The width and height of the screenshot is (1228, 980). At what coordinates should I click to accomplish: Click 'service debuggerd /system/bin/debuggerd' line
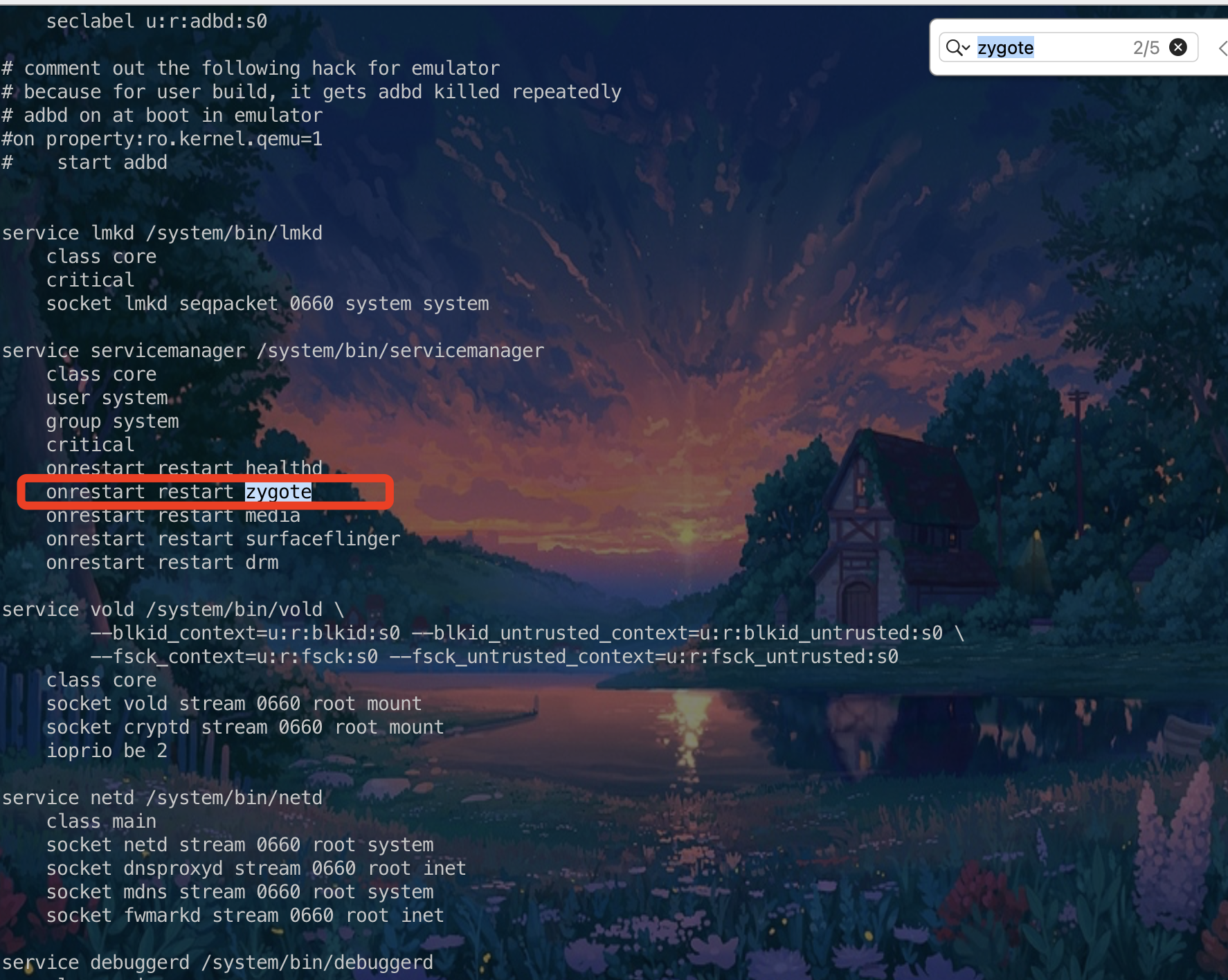point(217,963)
